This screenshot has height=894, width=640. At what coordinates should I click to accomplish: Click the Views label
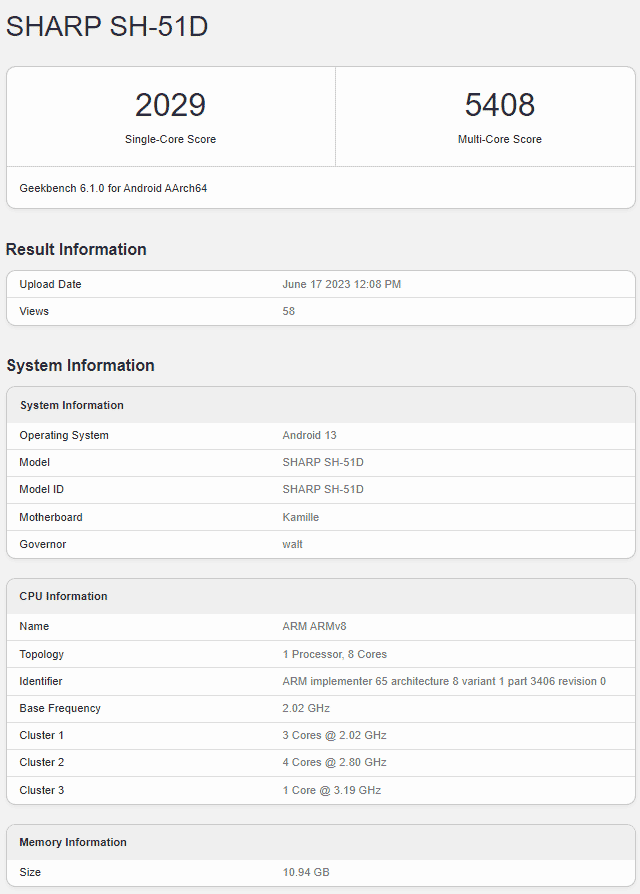[34, 311]
